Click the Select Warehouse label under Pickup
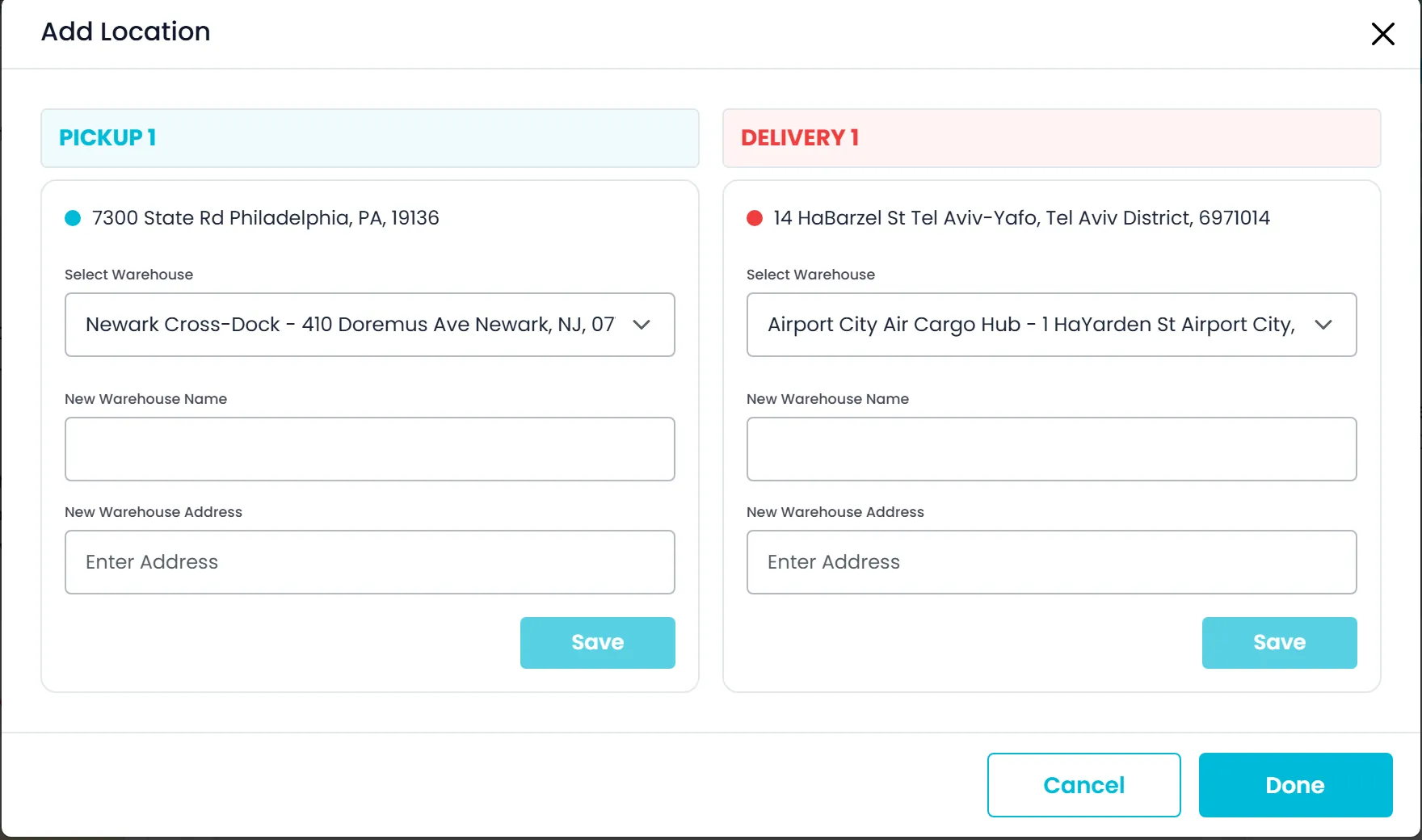Screen dimensions: 1422x840 (x=129, y=275)
